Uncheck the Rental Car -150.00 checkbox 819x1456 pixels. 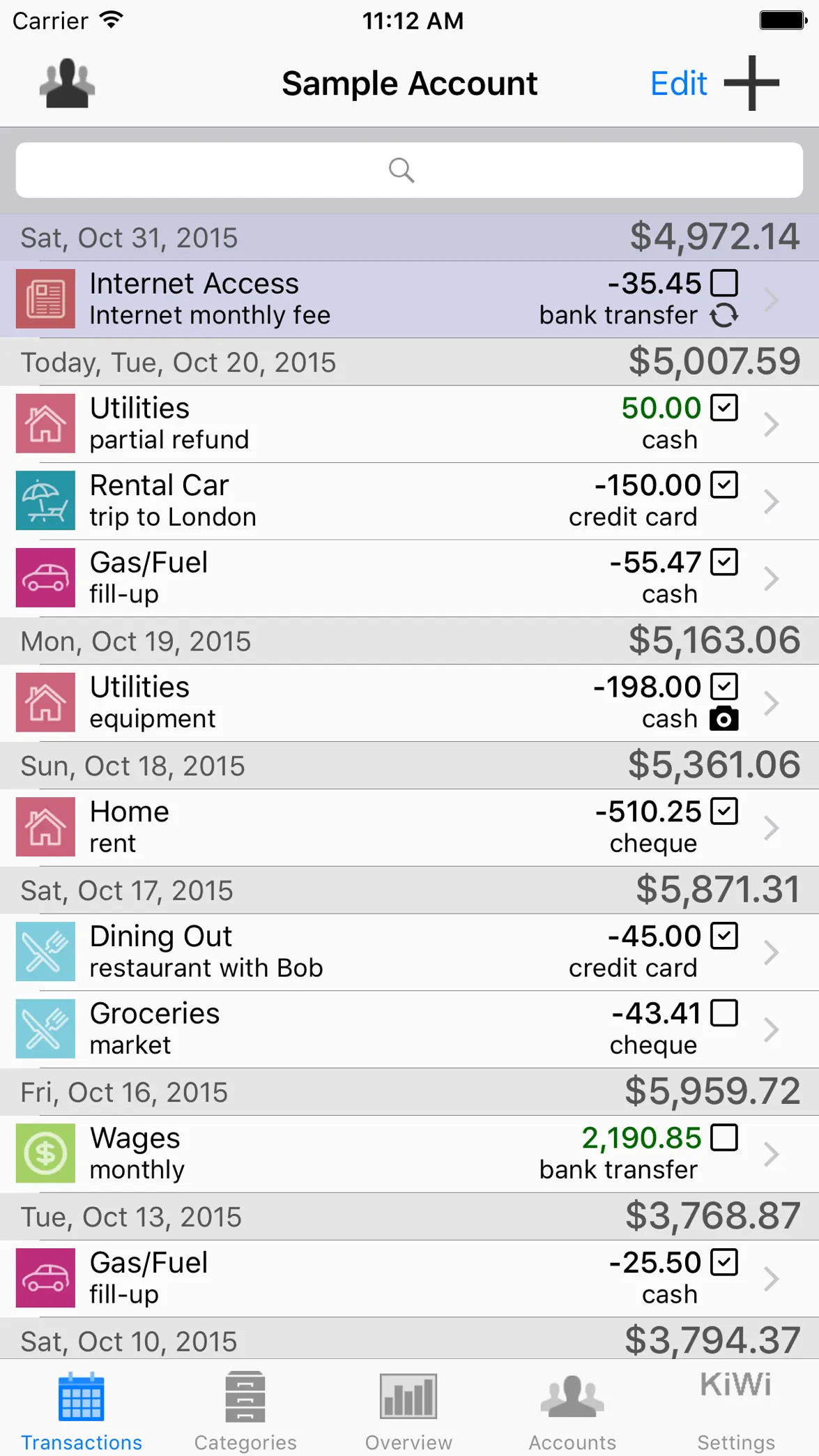pos(724,485)
